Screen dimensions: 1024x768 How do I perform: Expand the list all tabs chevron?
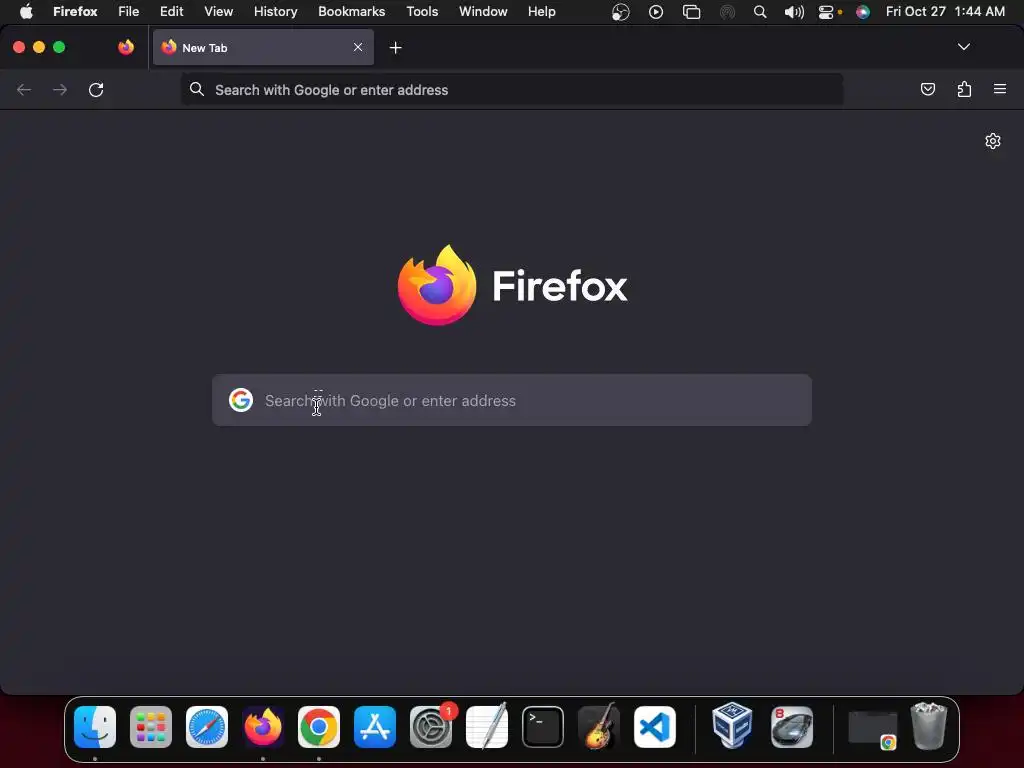click(963, 47)
